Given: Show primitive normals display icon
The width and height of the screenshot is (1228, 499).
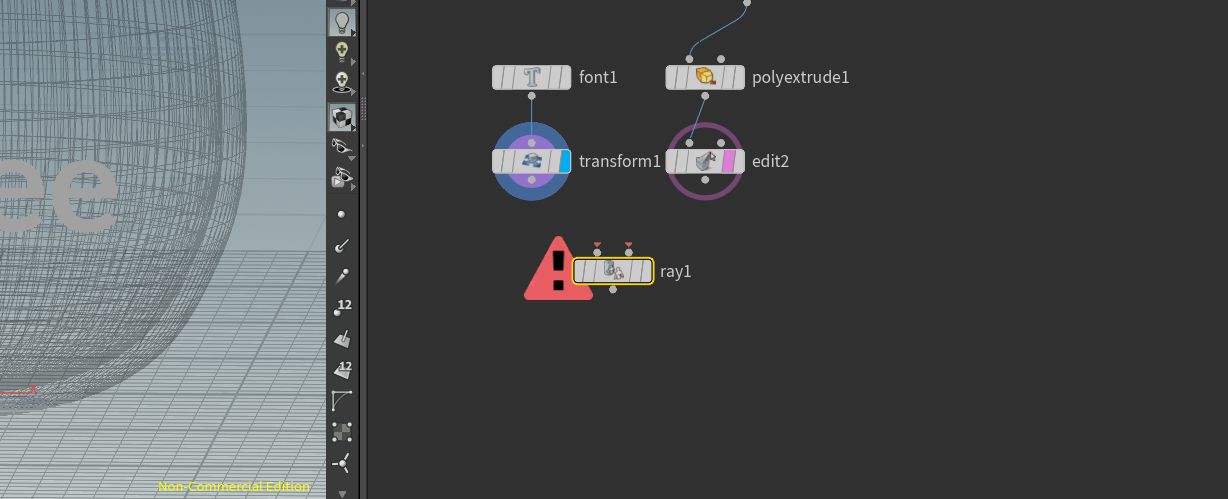Looking at the screenshot, I should tap(342, 339).
